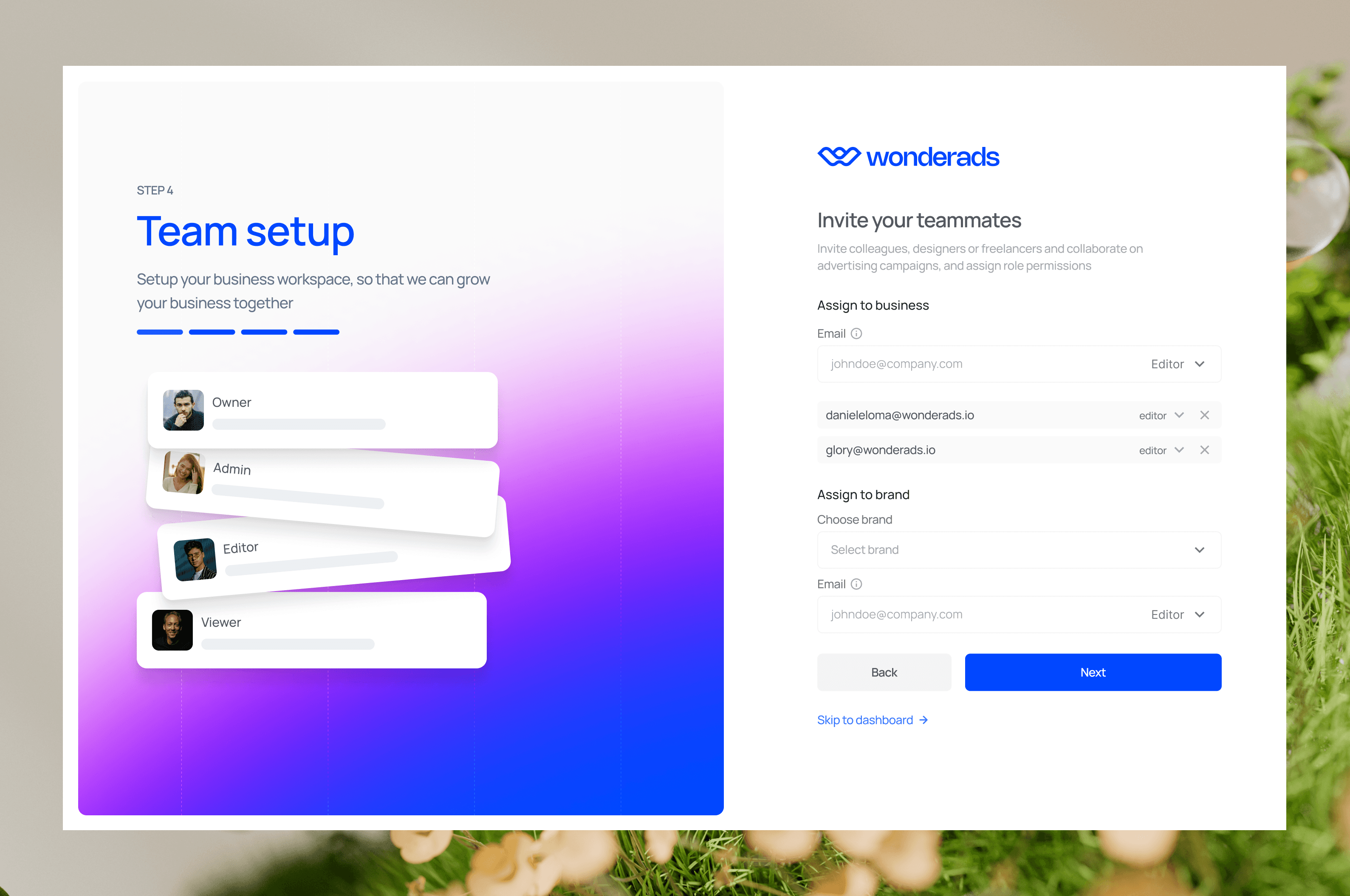Open the Editor role dropdown in business email field
1350x896 pixels.
click(x=1178, y=365)
